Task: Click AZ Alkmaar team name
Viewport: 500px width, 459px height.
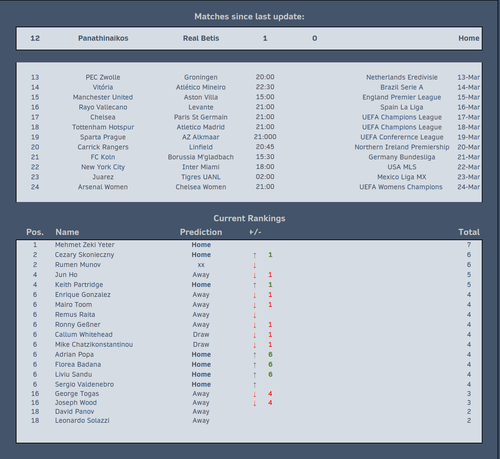Action: point(201,137)
